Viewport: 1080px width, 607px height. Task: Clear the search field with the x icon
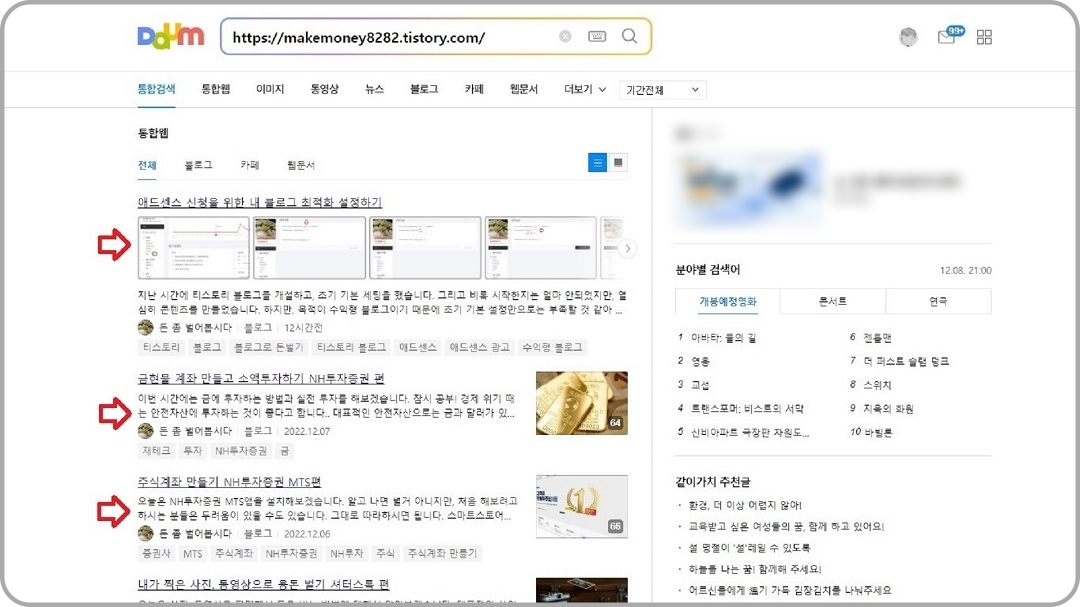(565, 35)
